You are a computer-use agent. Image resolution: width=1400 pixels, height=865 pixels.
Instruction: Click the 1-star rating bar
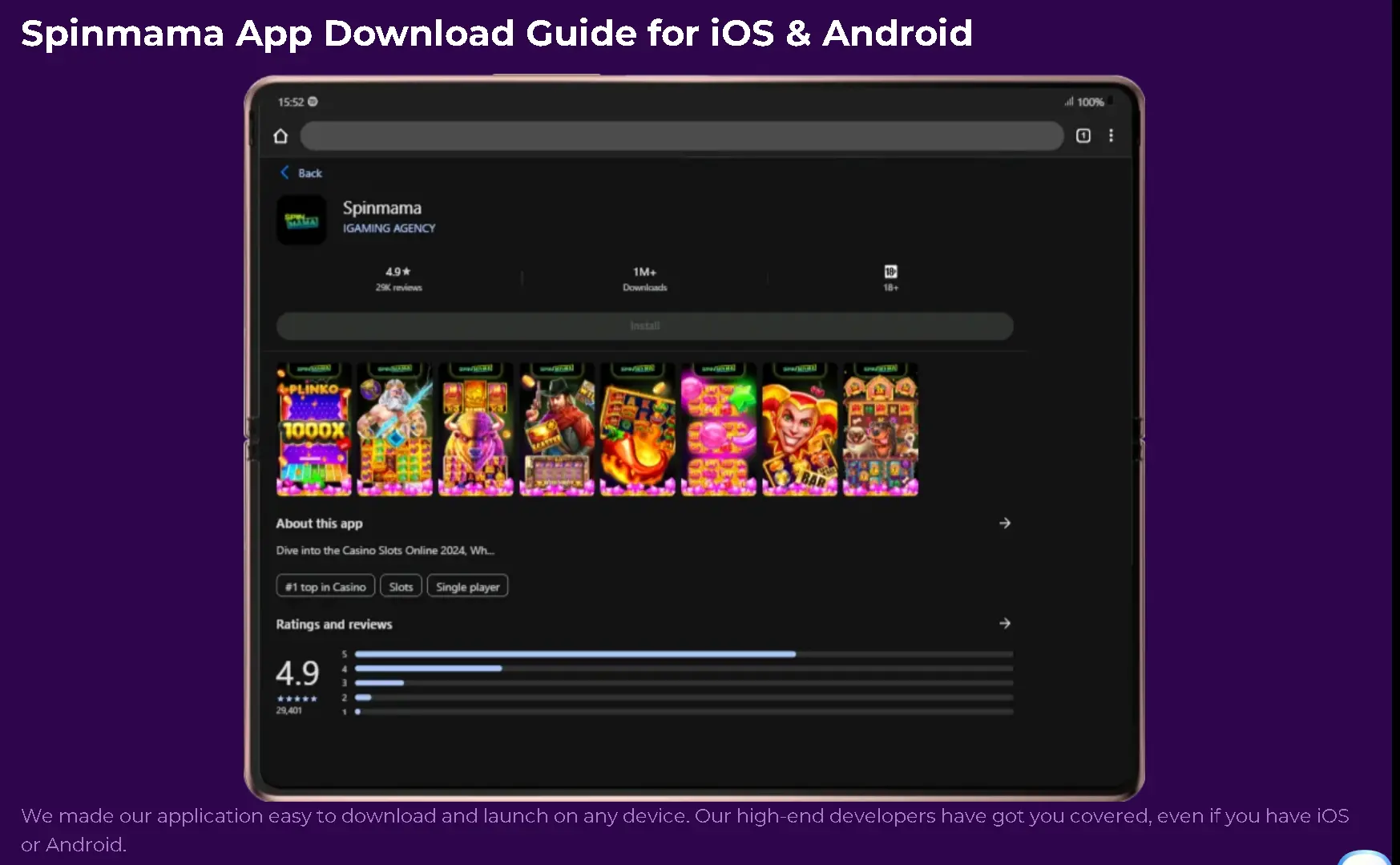684,712
